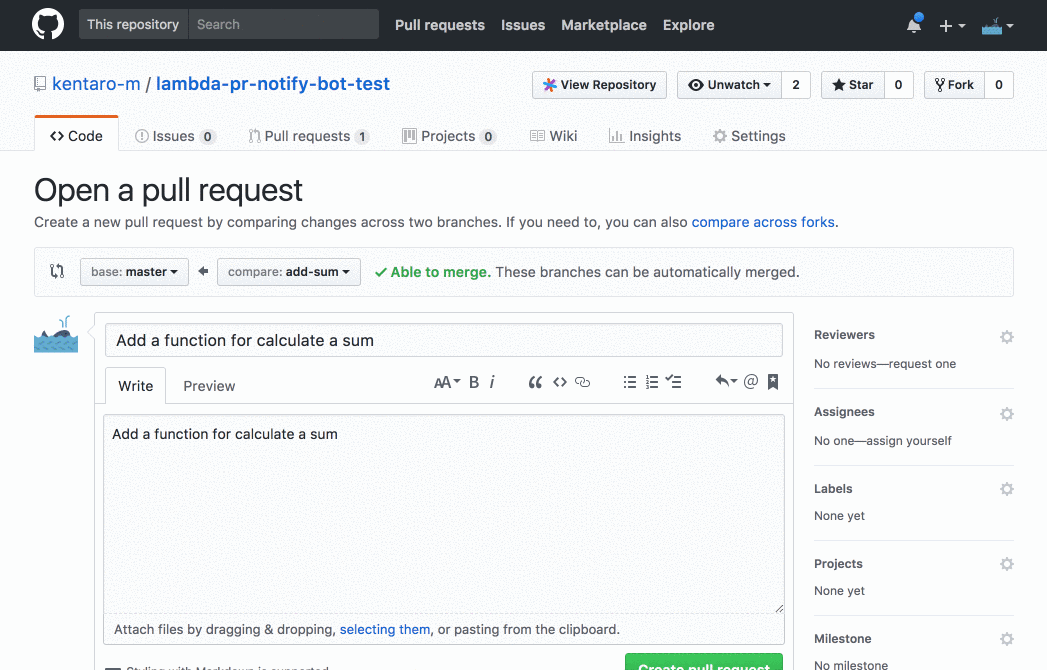
Task: Open Marketplace in top navigation
Action: click(604, 25)
